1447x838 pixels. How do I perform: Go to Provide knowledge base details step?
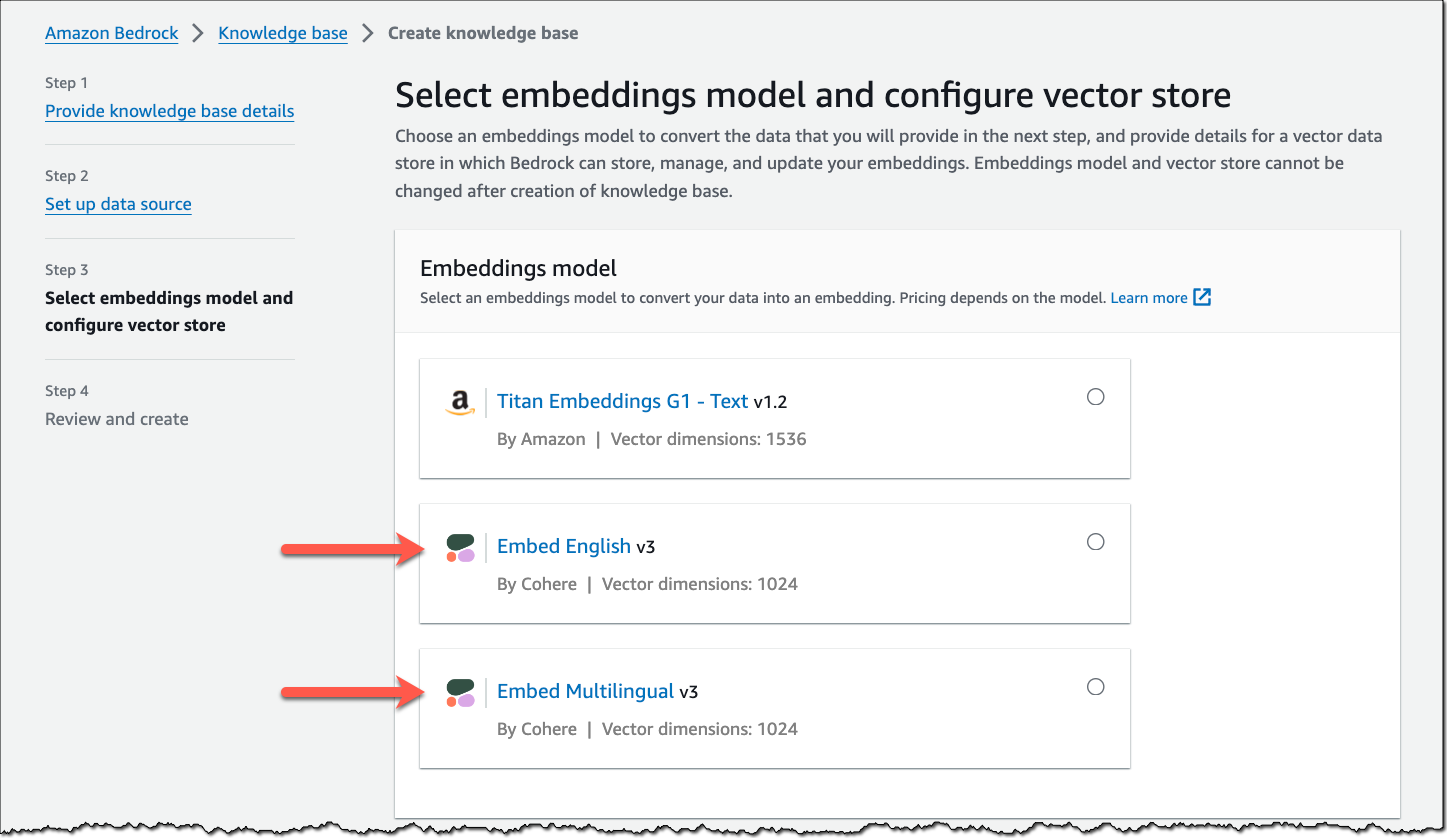[169, 111]
